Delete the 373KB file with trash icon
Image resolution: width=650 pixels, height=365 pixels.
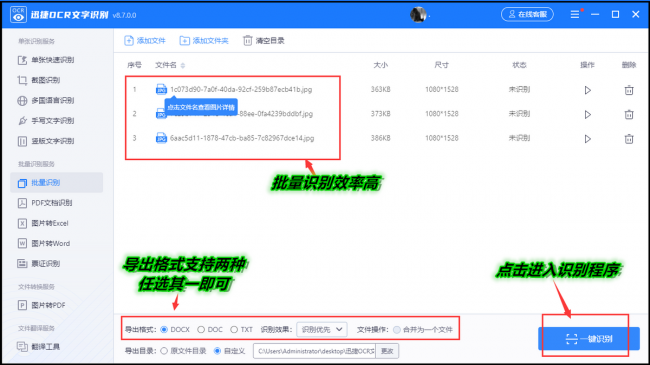[x=629, y=114]
